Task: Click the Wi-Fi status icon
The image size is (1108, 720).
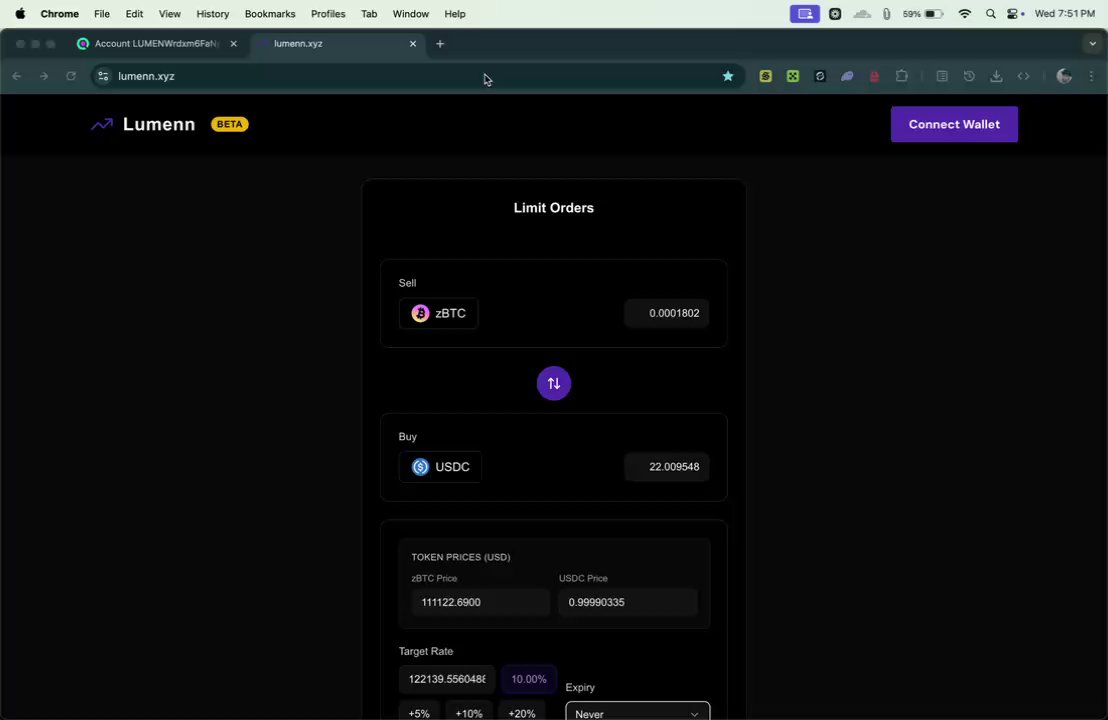Action: pyautogui.click(x=965, y=14)
